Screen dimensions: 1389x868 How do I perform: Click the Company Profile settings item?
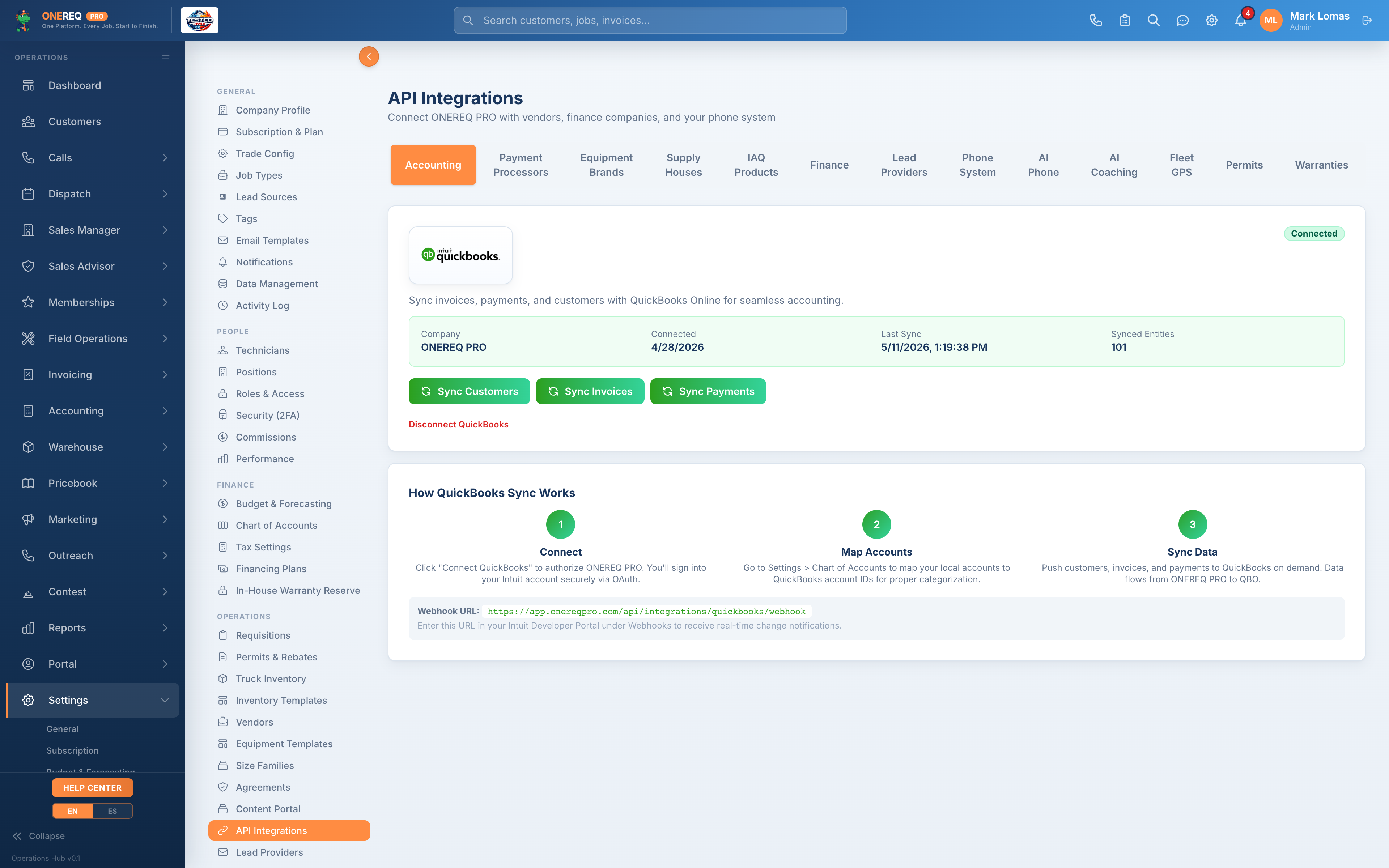click(289, 110)
